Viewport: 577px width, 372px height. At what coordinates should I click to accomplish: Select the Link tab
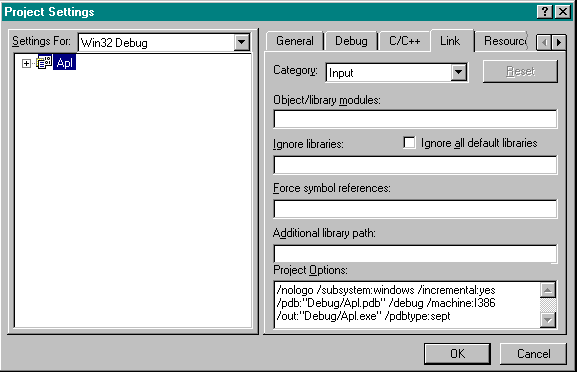tap(452, 40)
